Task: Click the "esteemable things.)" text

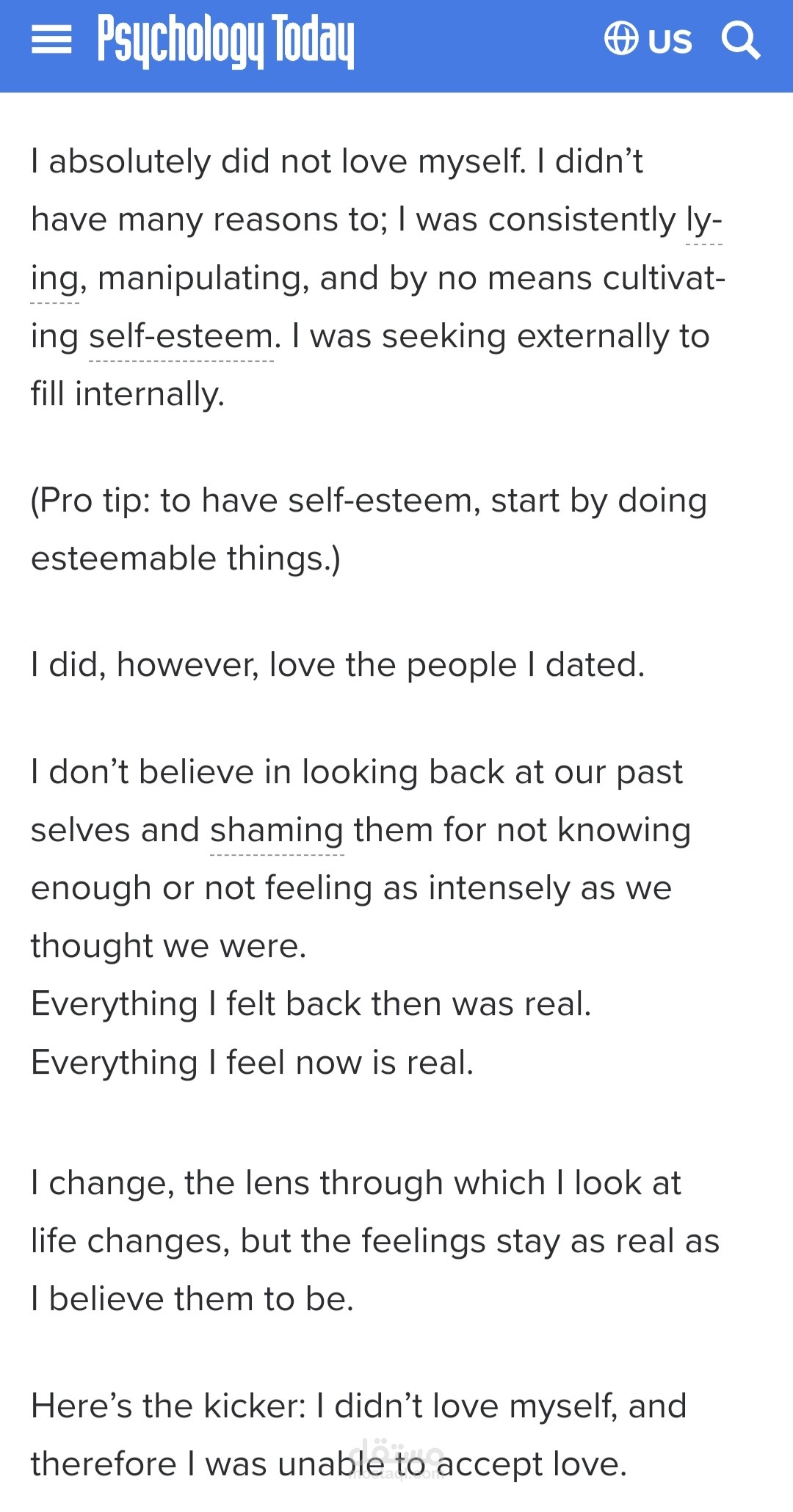Action: click(186, 559)
